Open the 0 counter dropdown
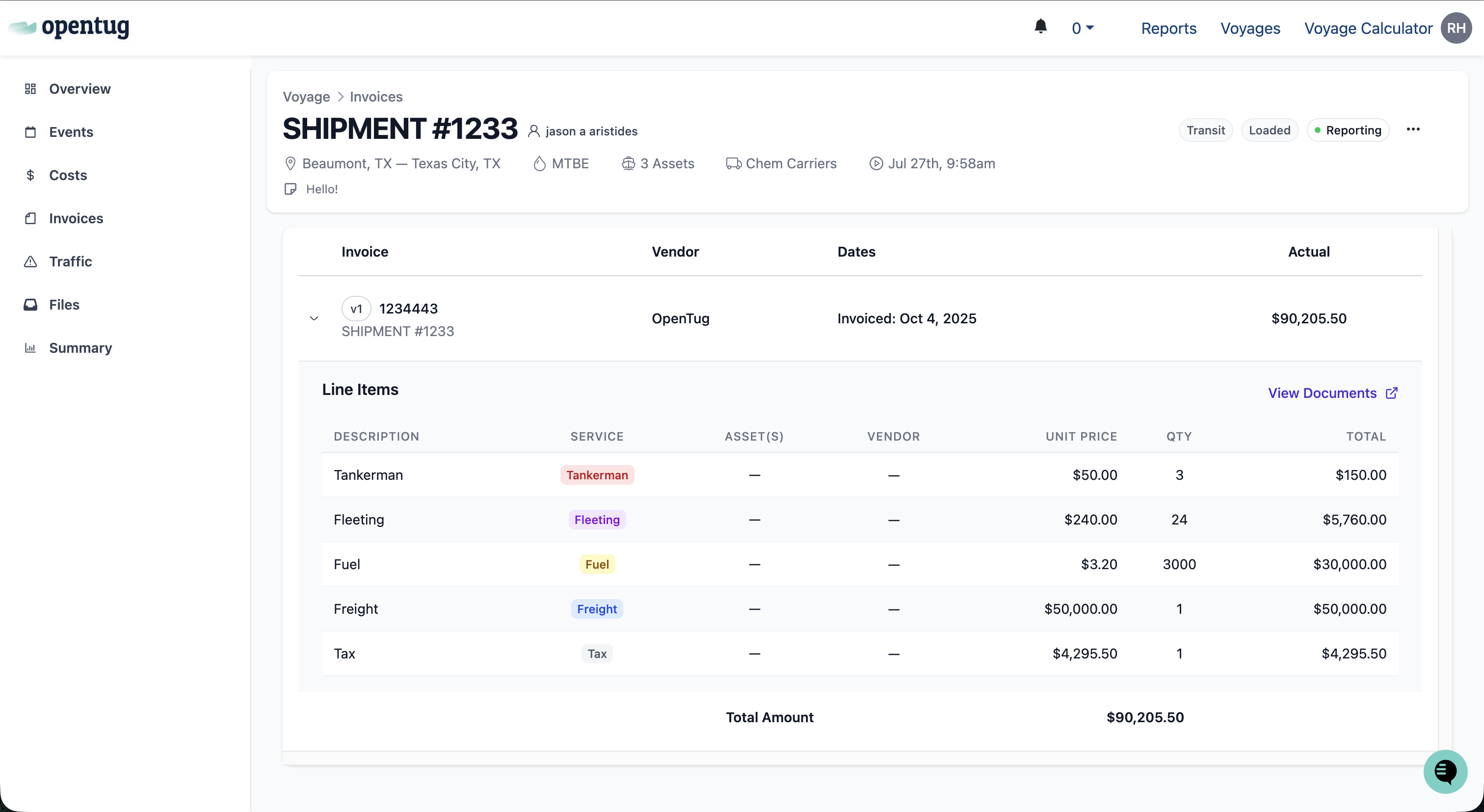The width and height of the screenshot is (1484, 812). click(x=1082, y=28)
